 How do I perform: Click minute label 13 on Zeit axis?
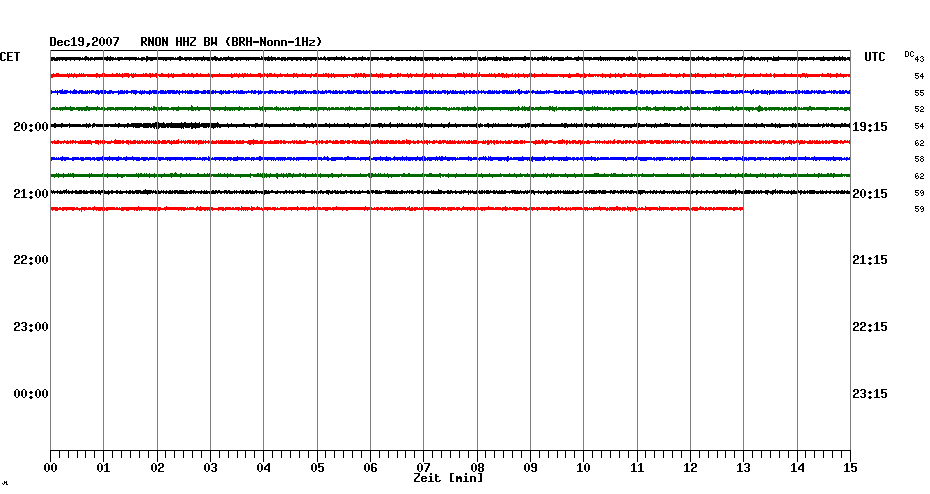click(x=743, y=468)
